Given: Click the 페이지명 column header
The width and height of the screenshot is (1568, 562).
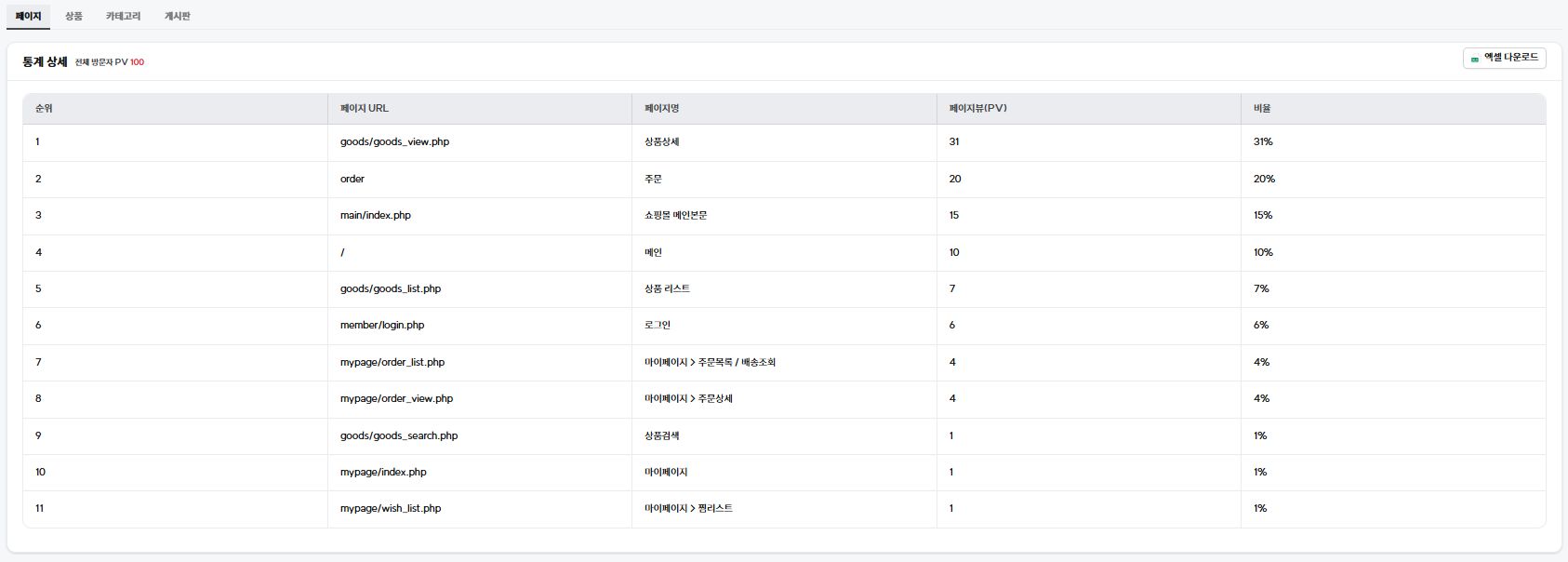Looking at the screenshot, I should [x=661, y=109].
